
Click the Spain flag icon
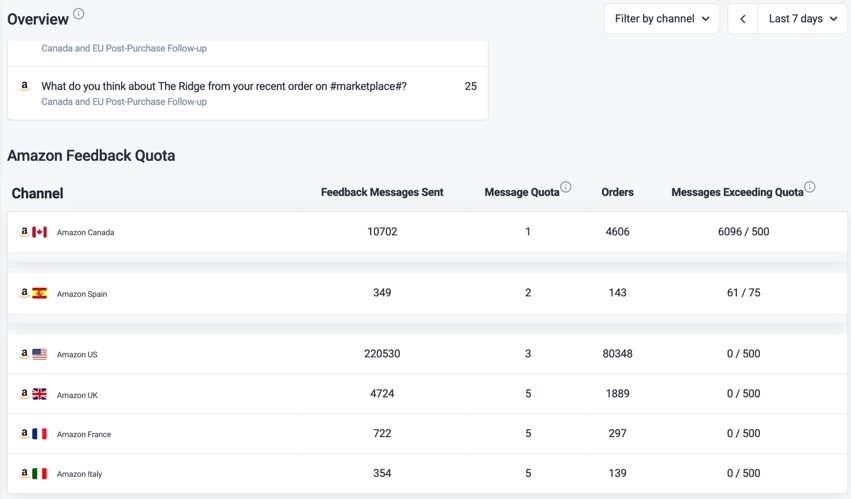pos(40,293)
